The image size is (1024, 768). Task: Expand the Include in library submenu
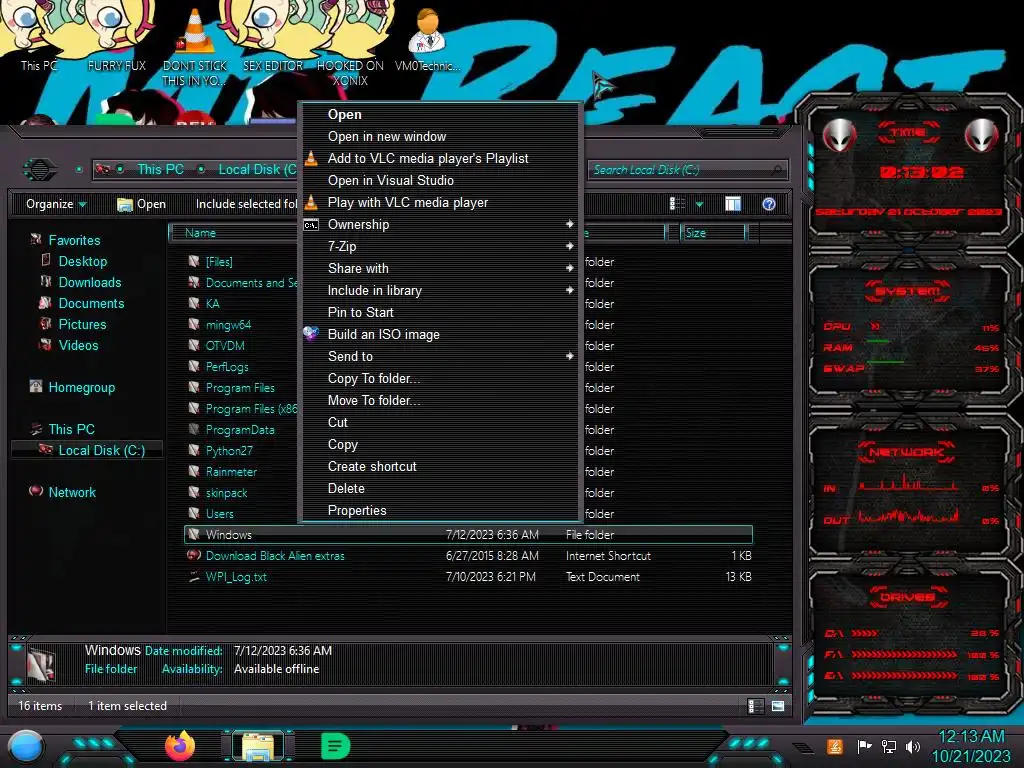coord(440,290)
